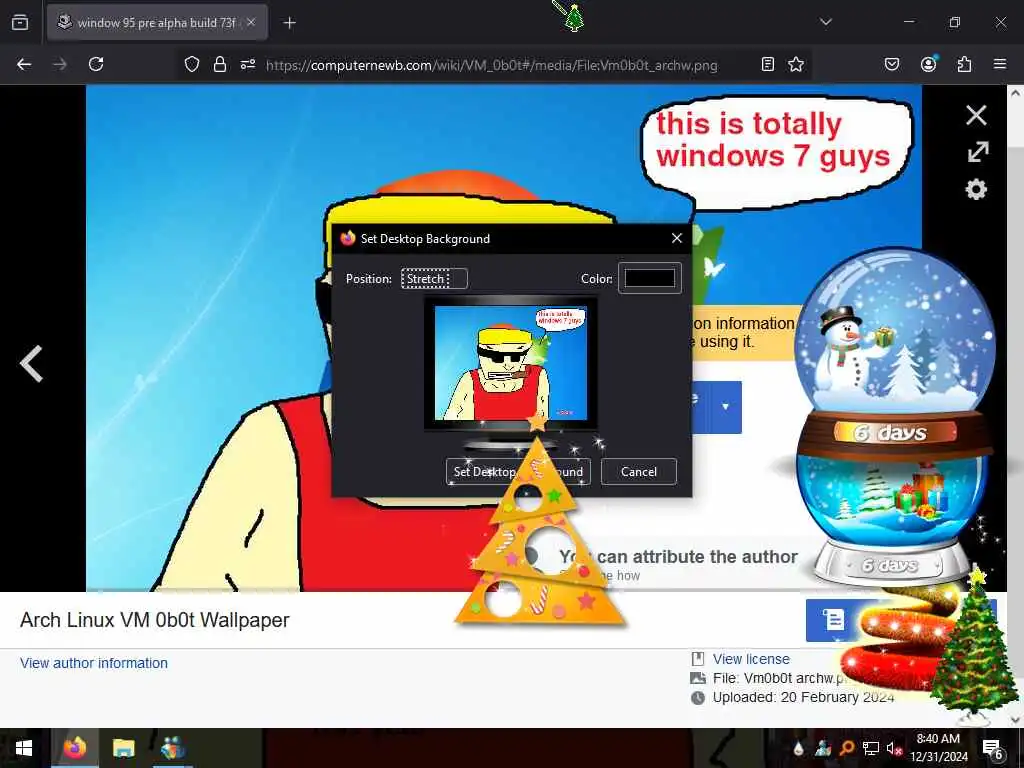
Task: Show previous image in viewer
Action: pos(31,364)
